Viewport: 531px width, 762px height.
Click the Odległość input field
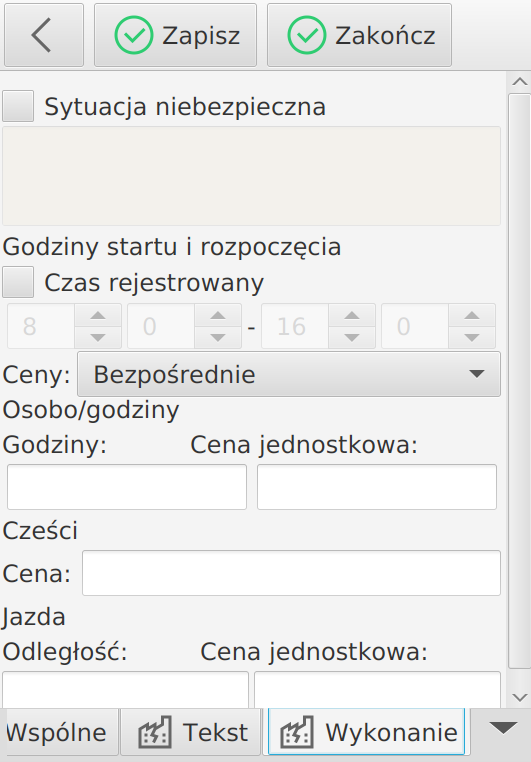point(125,690)
